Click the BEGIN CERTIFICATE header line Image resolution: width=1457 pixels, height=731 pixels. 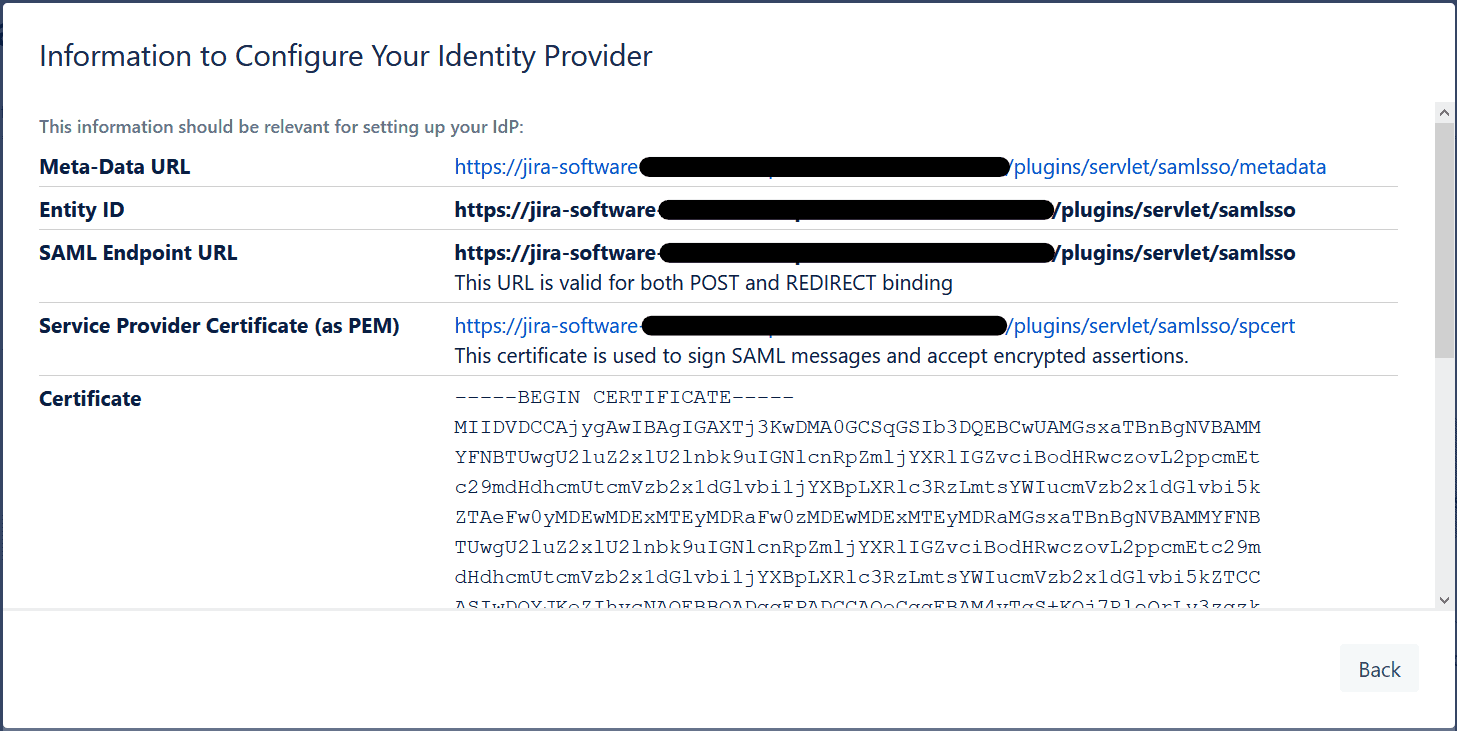(624, 397)
